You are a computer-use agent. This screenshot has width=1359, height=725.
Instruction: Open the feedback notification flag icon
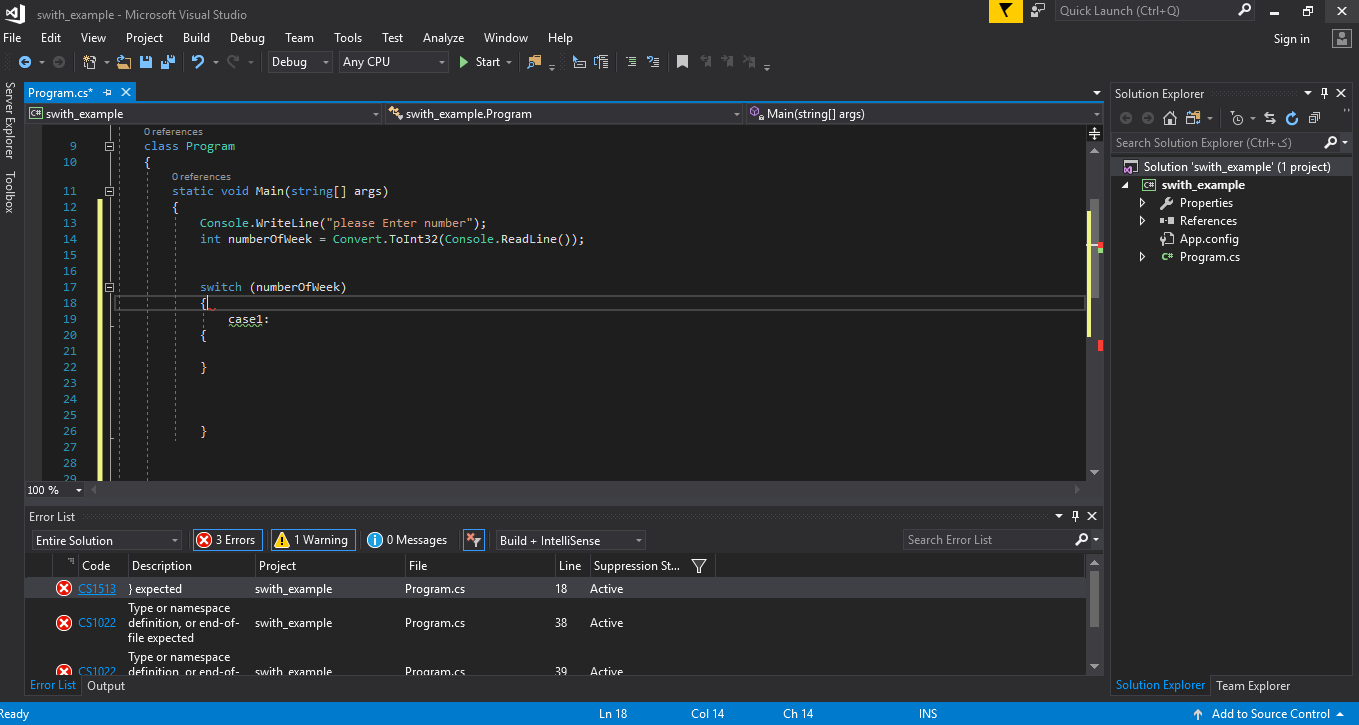(x=1005, y=11)
